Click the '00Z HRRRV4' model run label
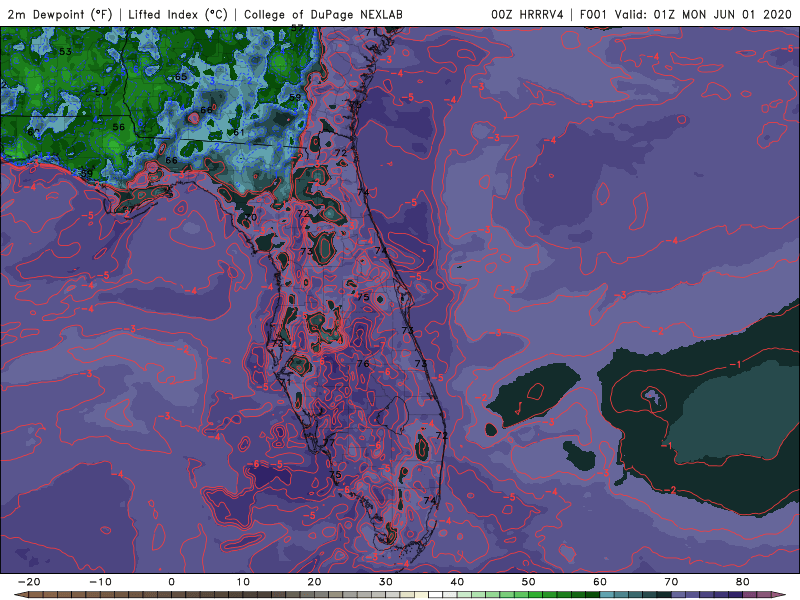Image resolution: width=800 pixels, height=600 pixels. [527, 14]
